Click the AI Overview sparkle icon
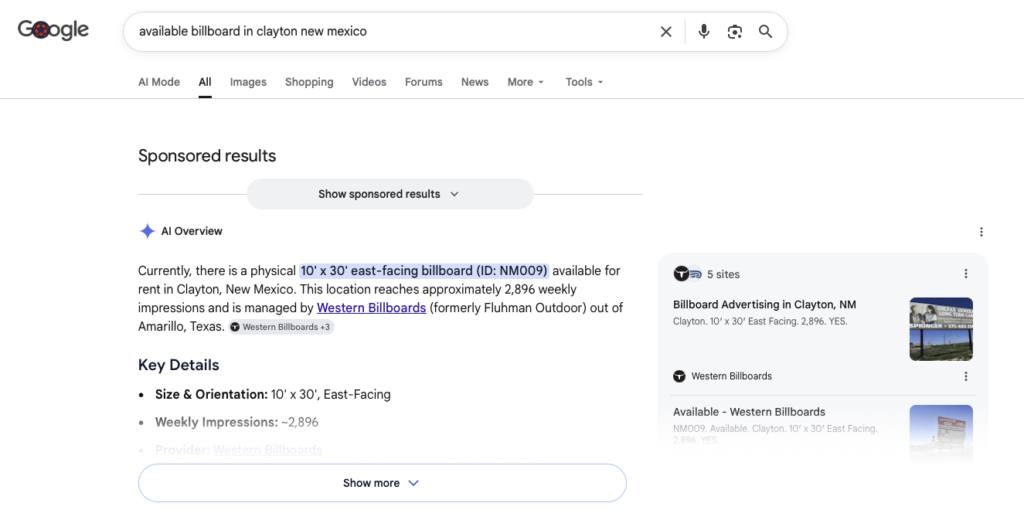This screenshot has width=1024, height=510. click(x=148, y=231)
